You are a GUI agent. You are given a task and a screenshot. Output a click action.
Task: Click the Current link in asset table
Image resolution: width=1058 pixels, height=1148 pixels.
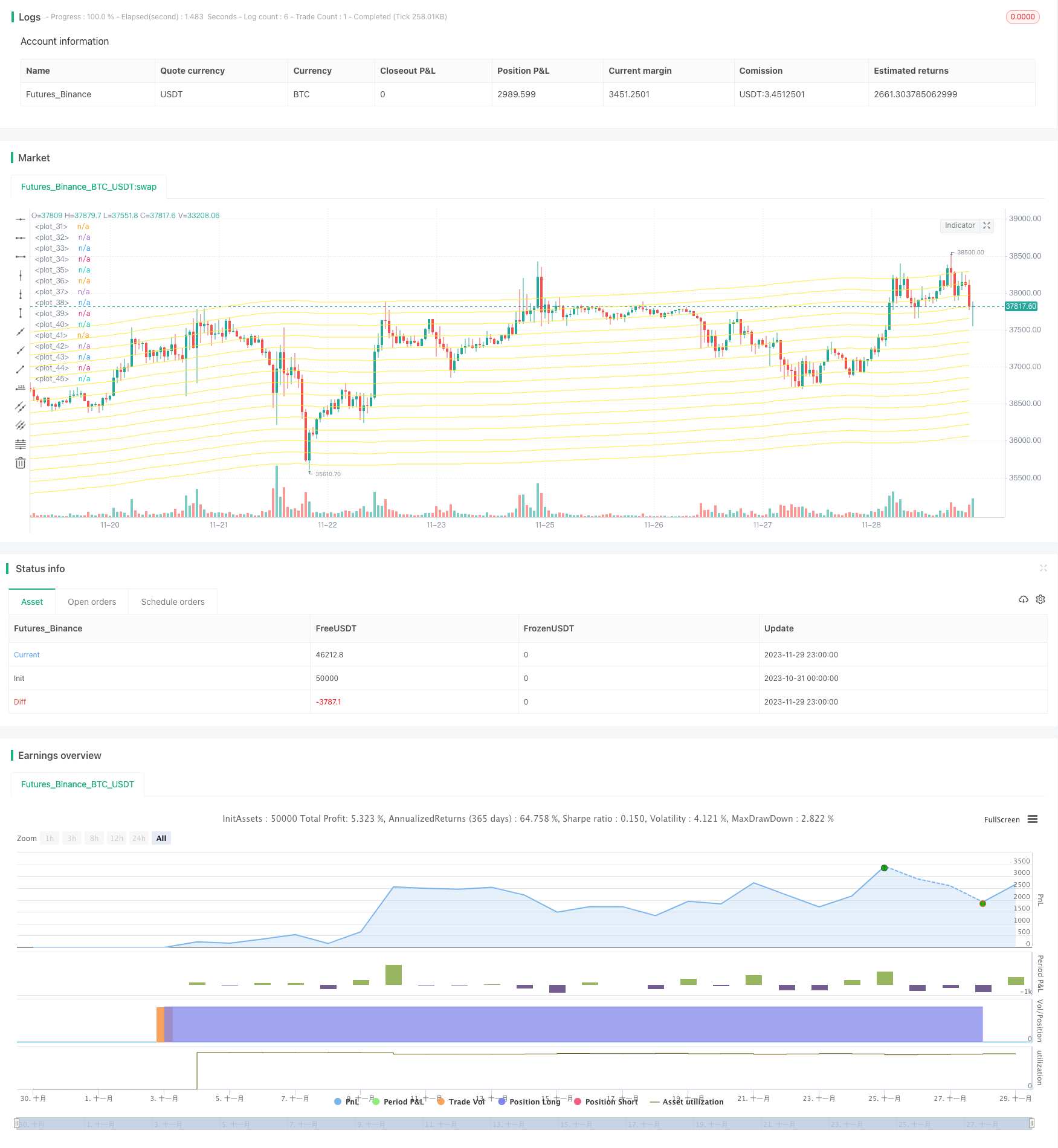click(x=27, y=654)
